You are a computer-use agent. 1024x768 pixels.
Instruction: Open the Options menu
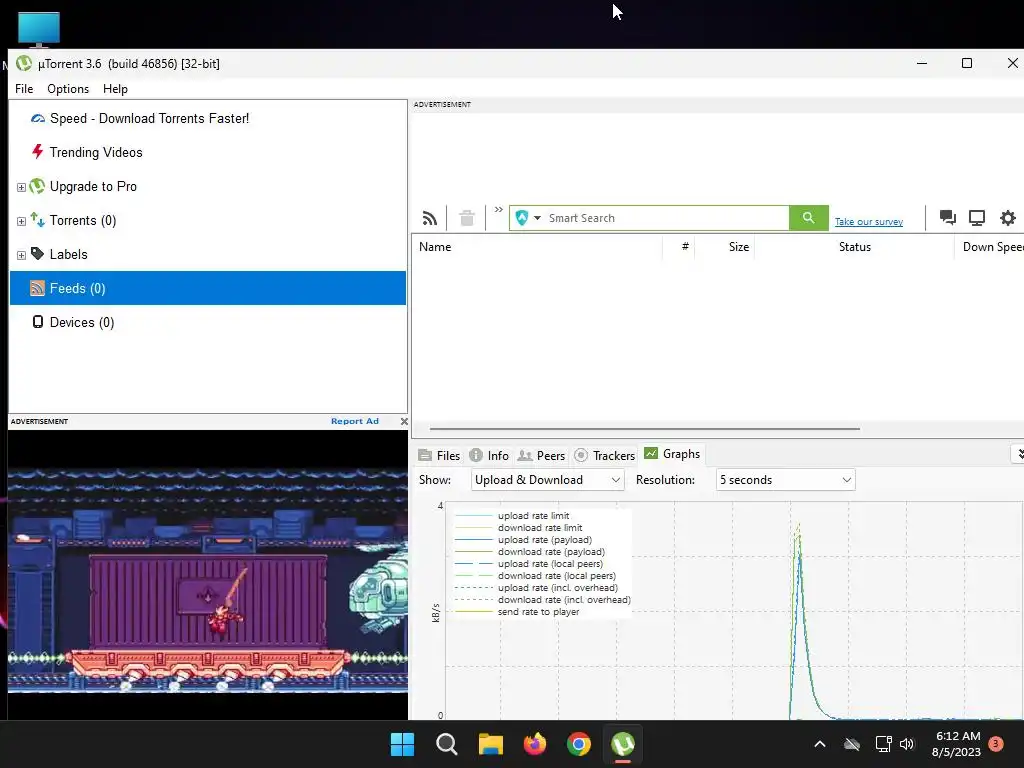[x=68, y=89]
